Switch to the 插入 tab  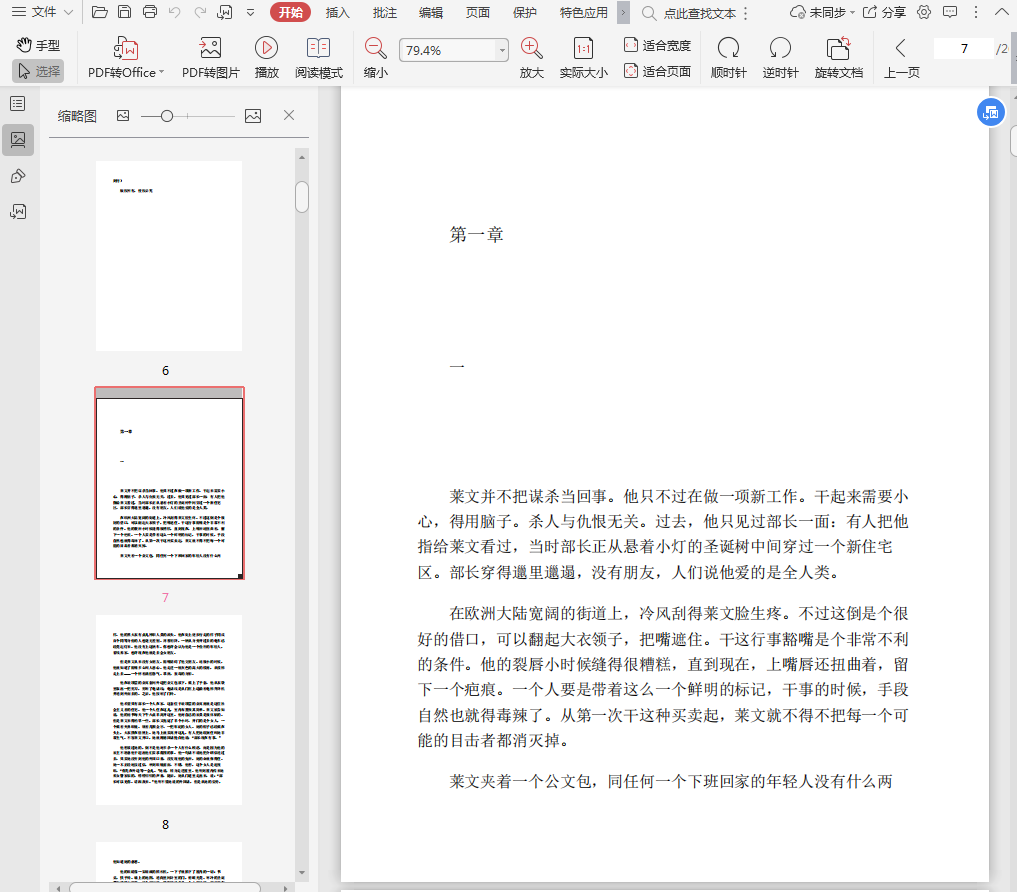[x=337, y=12]
